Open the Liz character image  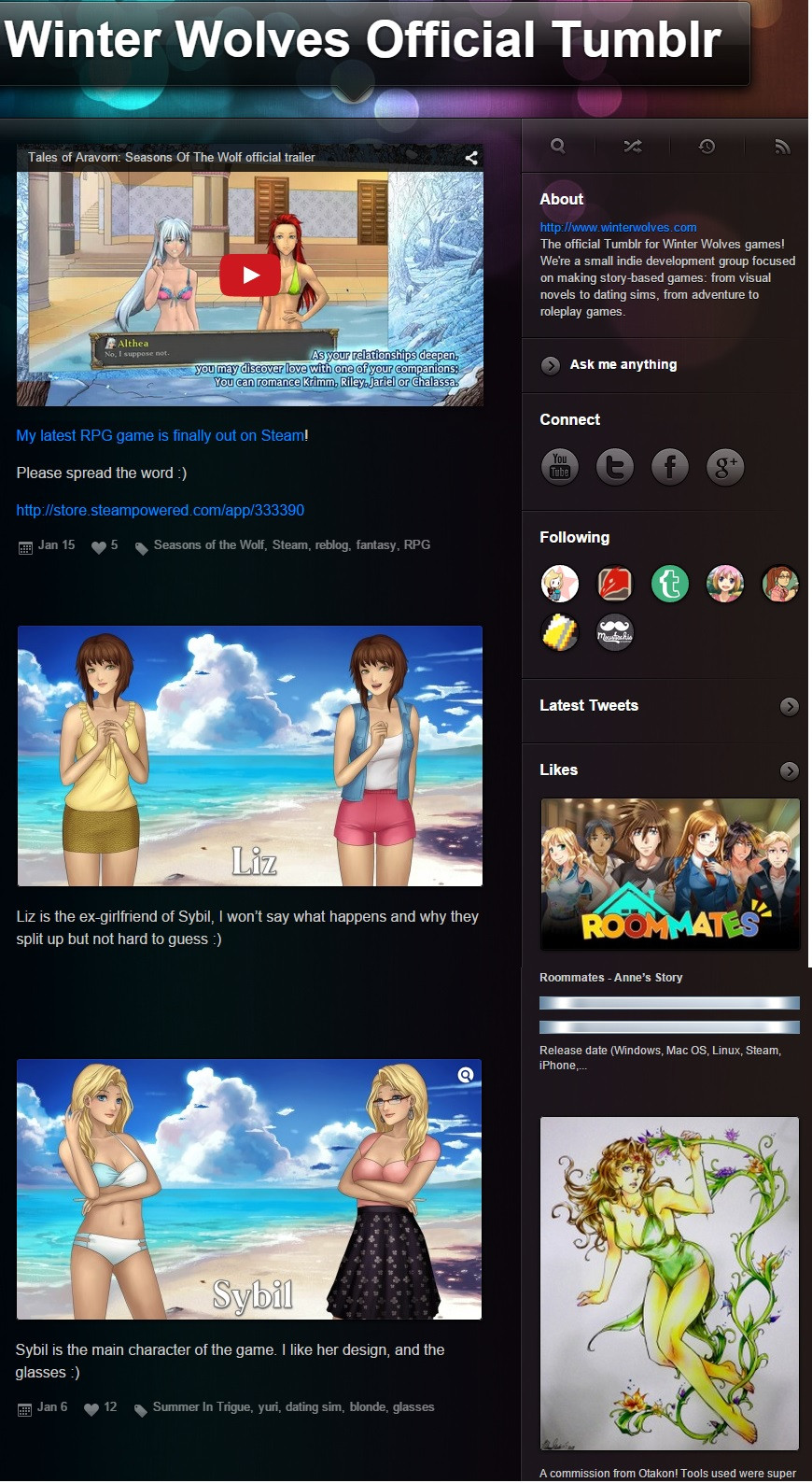(250, 756)
